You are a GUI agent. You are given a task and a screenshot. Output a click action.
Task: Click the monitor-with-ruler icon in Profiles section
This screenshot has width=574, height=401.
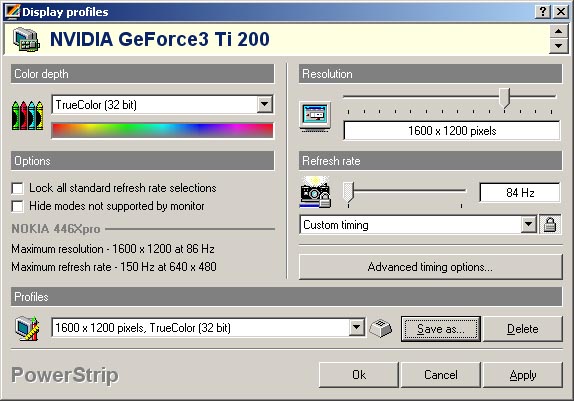(x=27, y=328)
